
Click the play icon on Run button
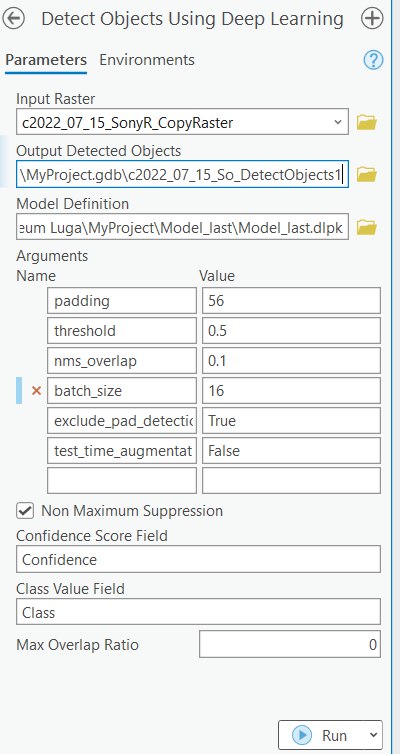click(302, 735)
